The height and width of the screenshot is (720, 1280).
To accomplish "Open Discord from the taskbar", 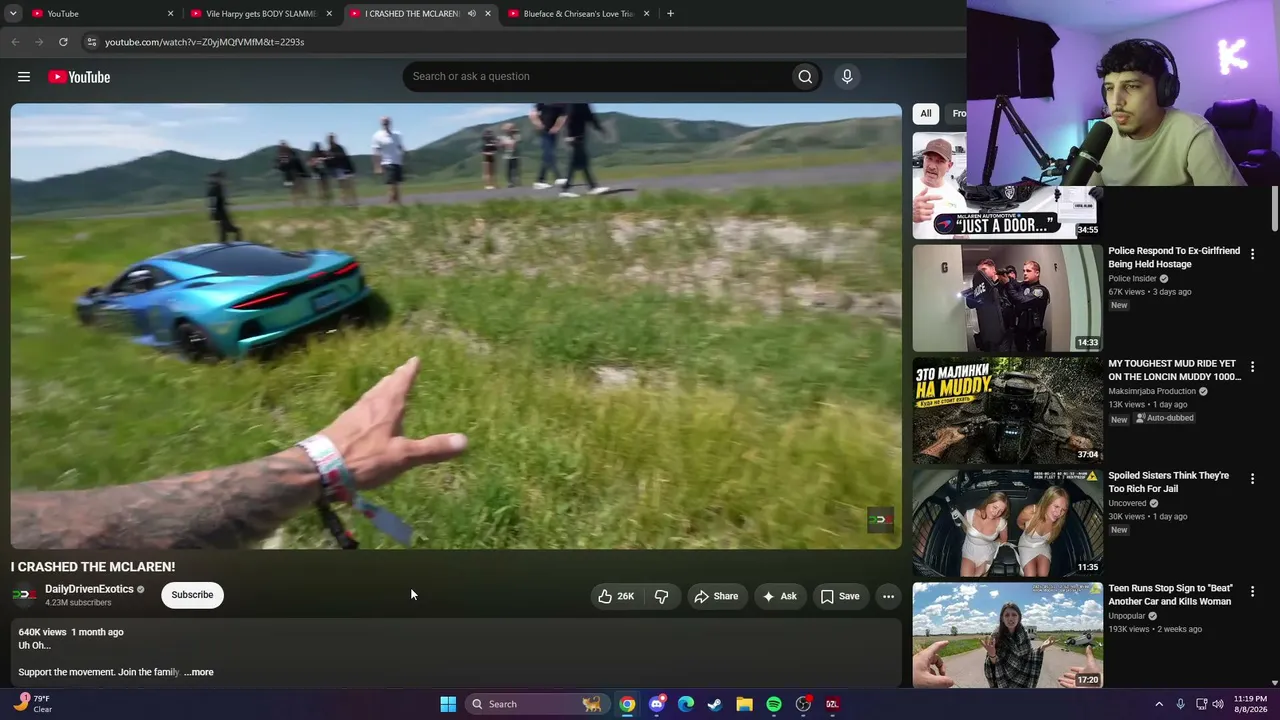I will point(656,704).
